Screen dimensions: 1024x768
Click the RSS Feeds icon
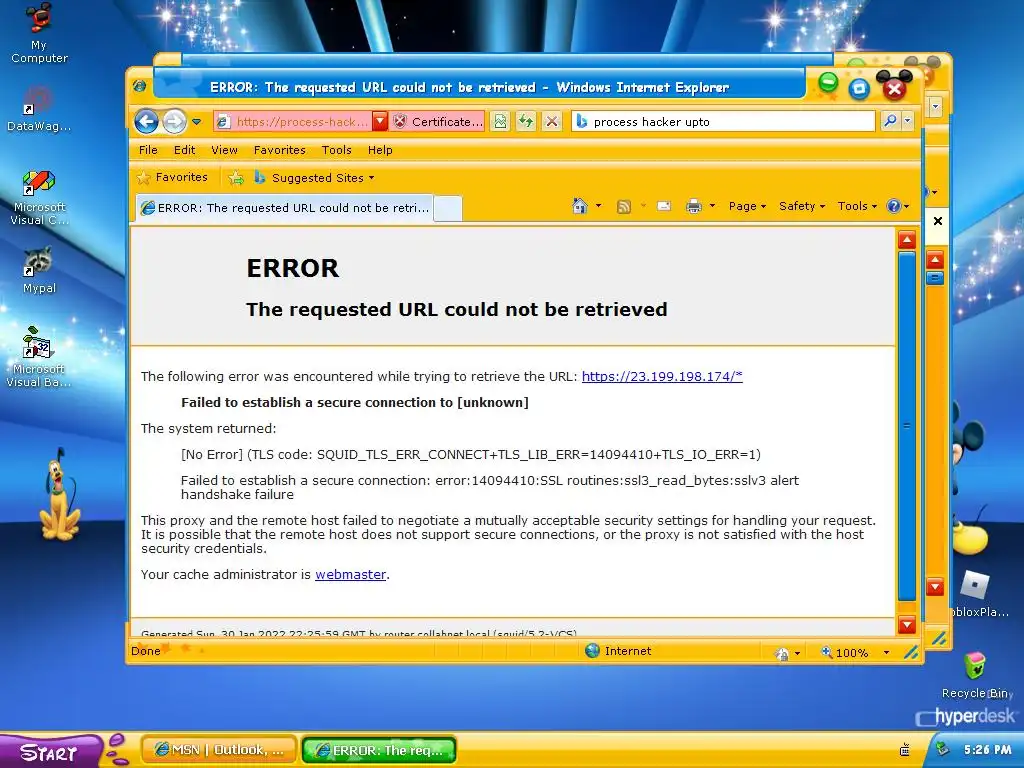click(x=624, y=207)
